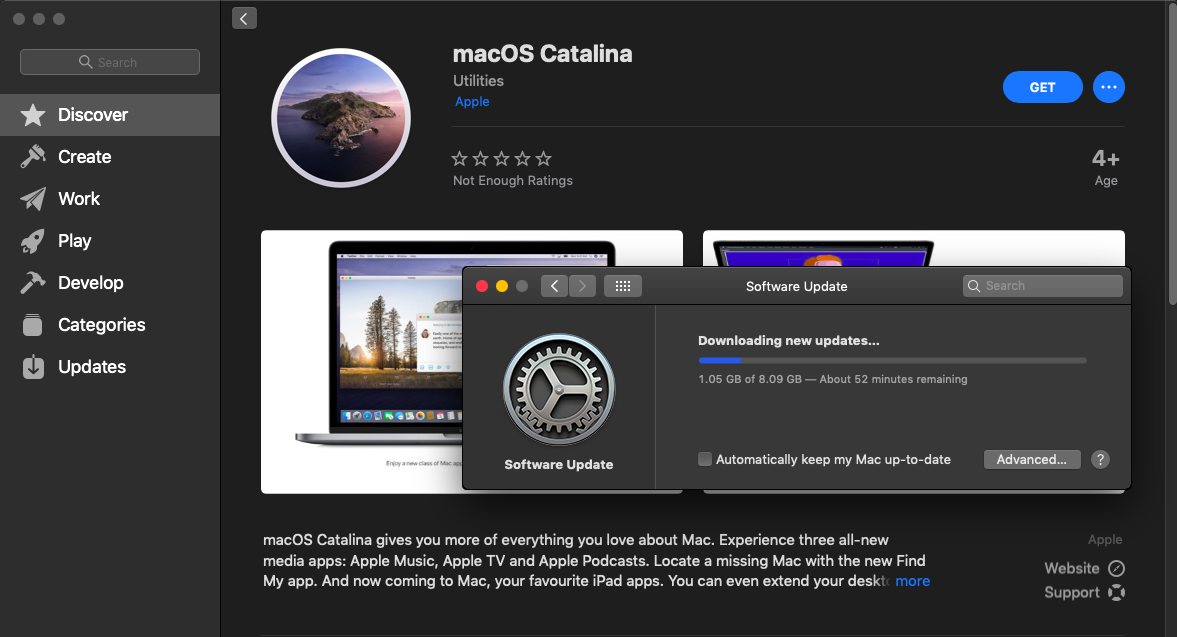Click the Software Update gear icon
Screen dimensions: 1177x637
(x=558, y=389)
